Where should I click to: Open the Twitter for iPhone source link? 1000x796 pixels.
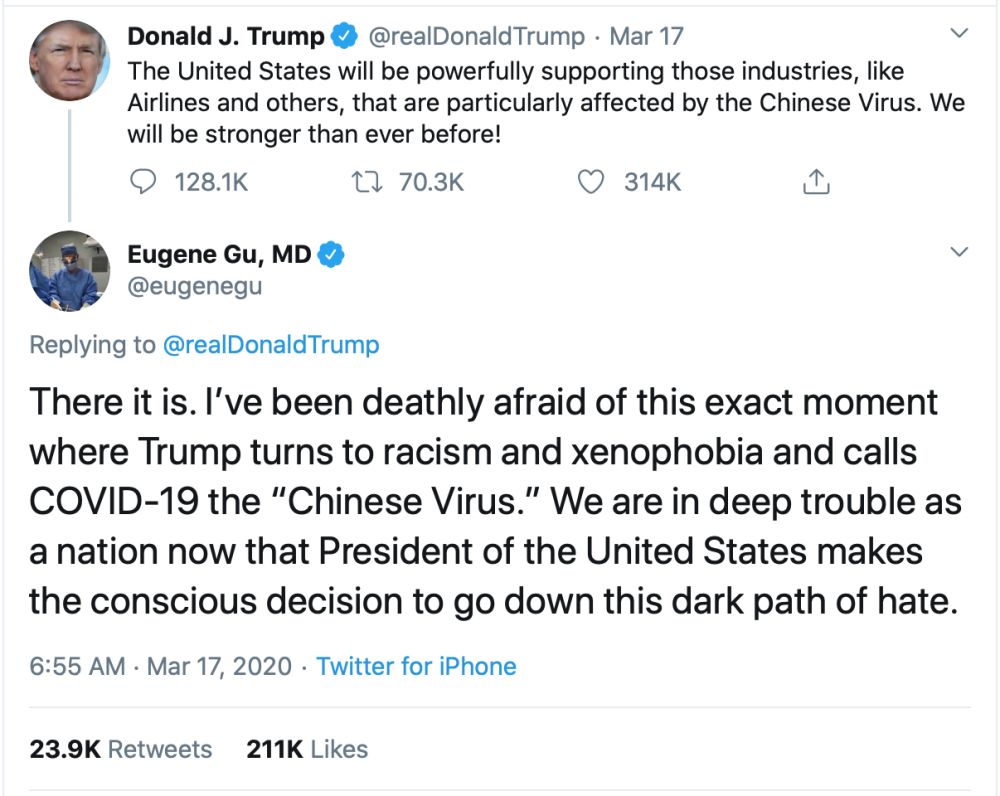coord(416,666)
